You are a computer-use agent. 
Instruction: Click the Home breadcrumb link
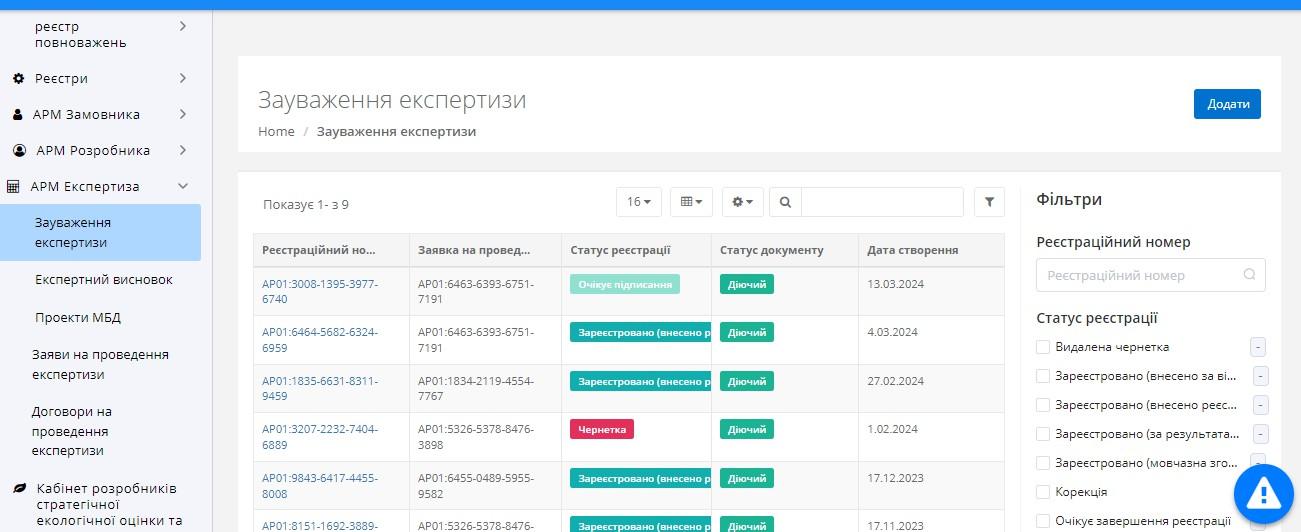click(276, 132)
